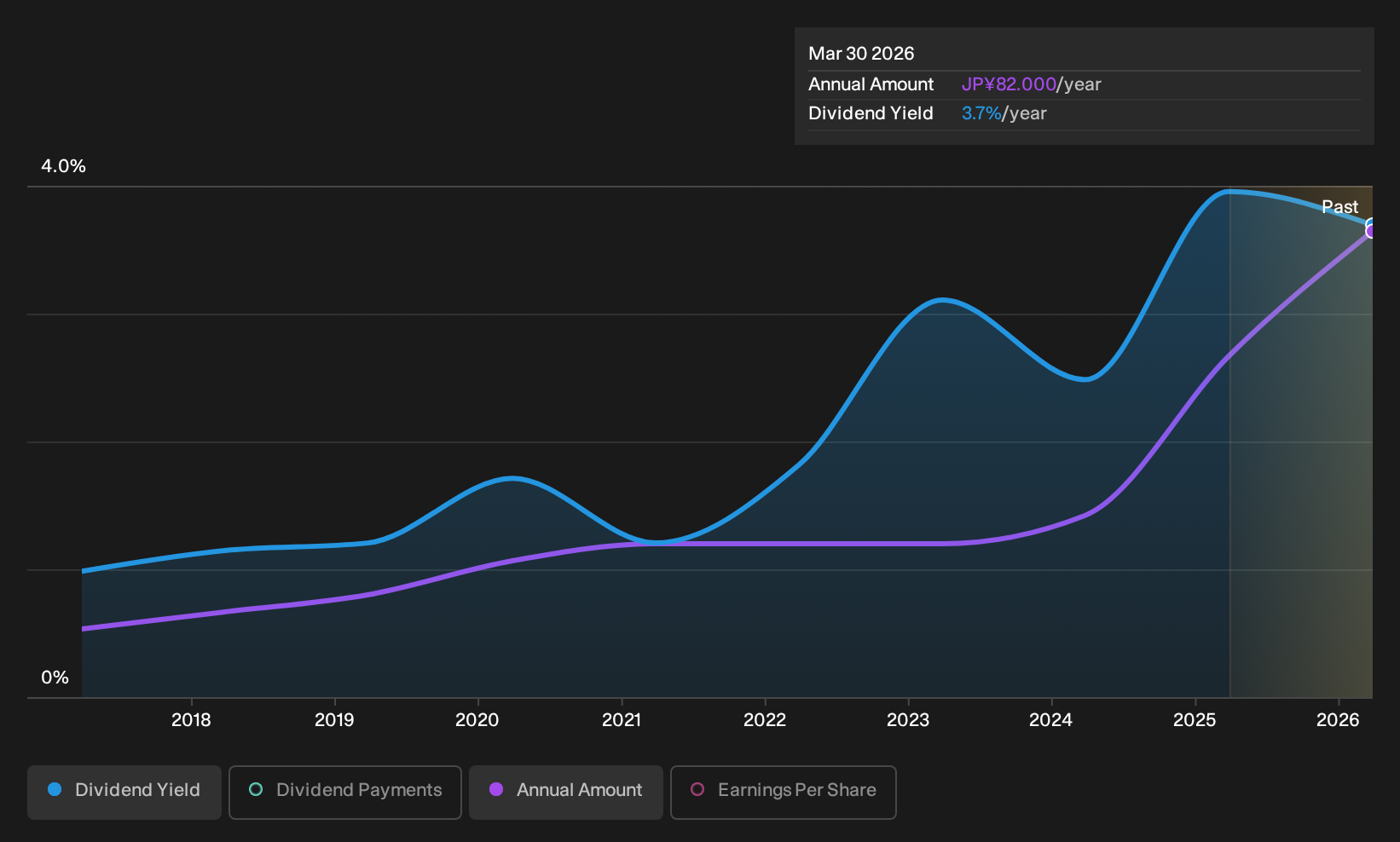This screenshot has height=842, width=1400.
Task: Select the purple end-point marker on chart
Action: coord(1371,232)
